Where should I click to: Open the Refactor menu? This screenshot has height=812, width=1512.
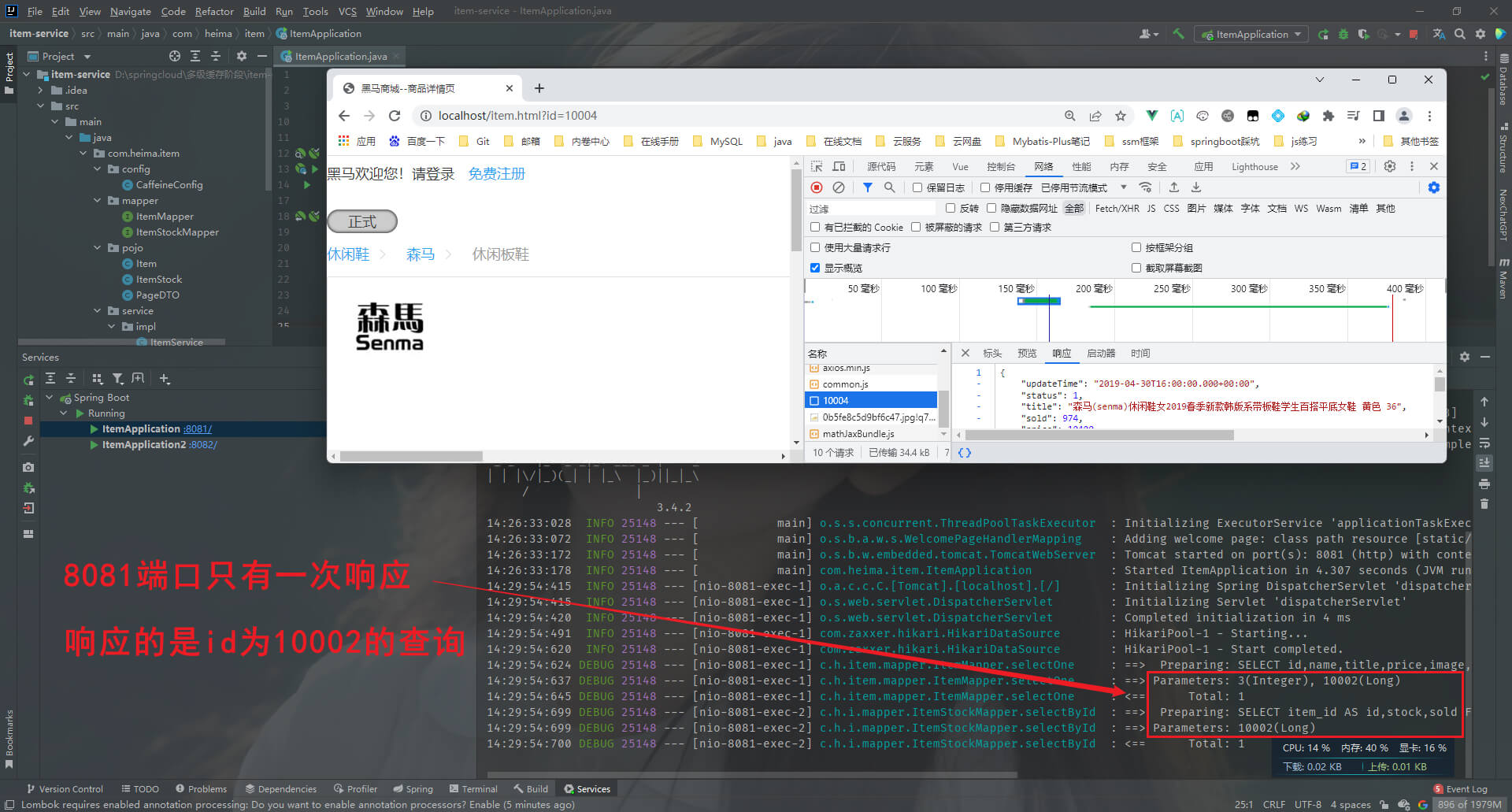214,11
